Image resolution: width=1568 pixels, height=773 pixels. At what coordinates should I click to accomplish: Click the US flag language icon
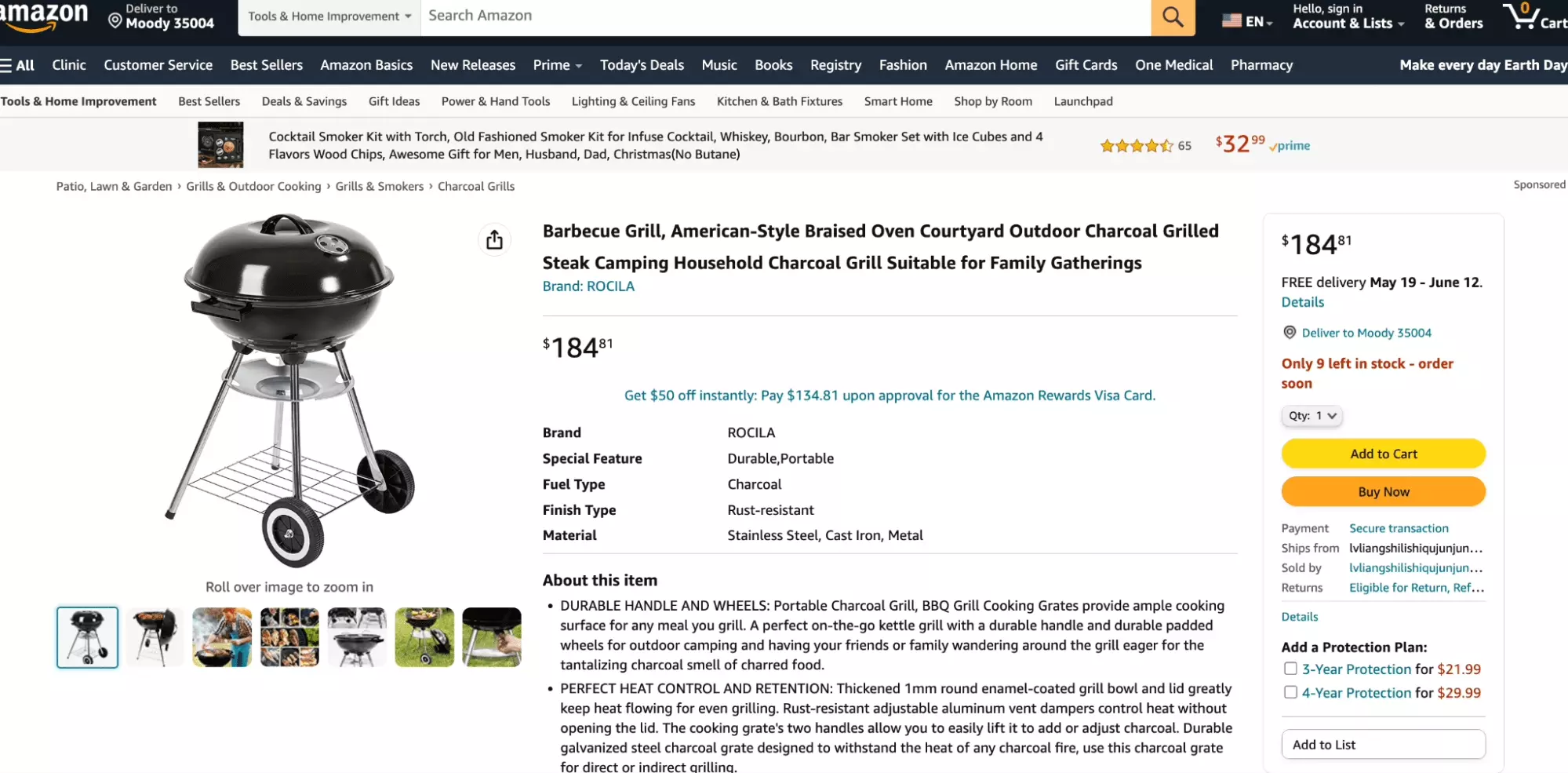[1231, 21]
